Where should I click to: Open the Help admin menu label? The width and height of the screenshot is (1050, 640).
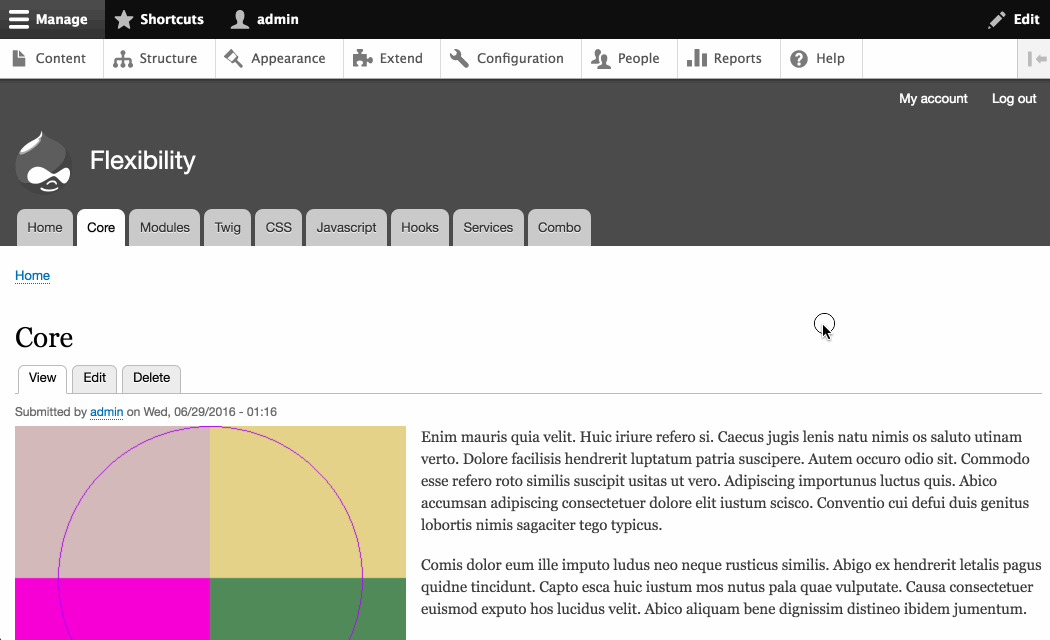[x=830, y=59]
